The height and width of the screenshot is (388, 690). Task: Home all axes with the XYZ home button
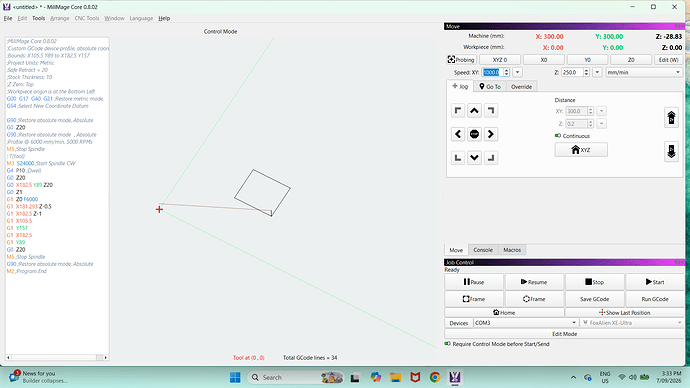581,150
